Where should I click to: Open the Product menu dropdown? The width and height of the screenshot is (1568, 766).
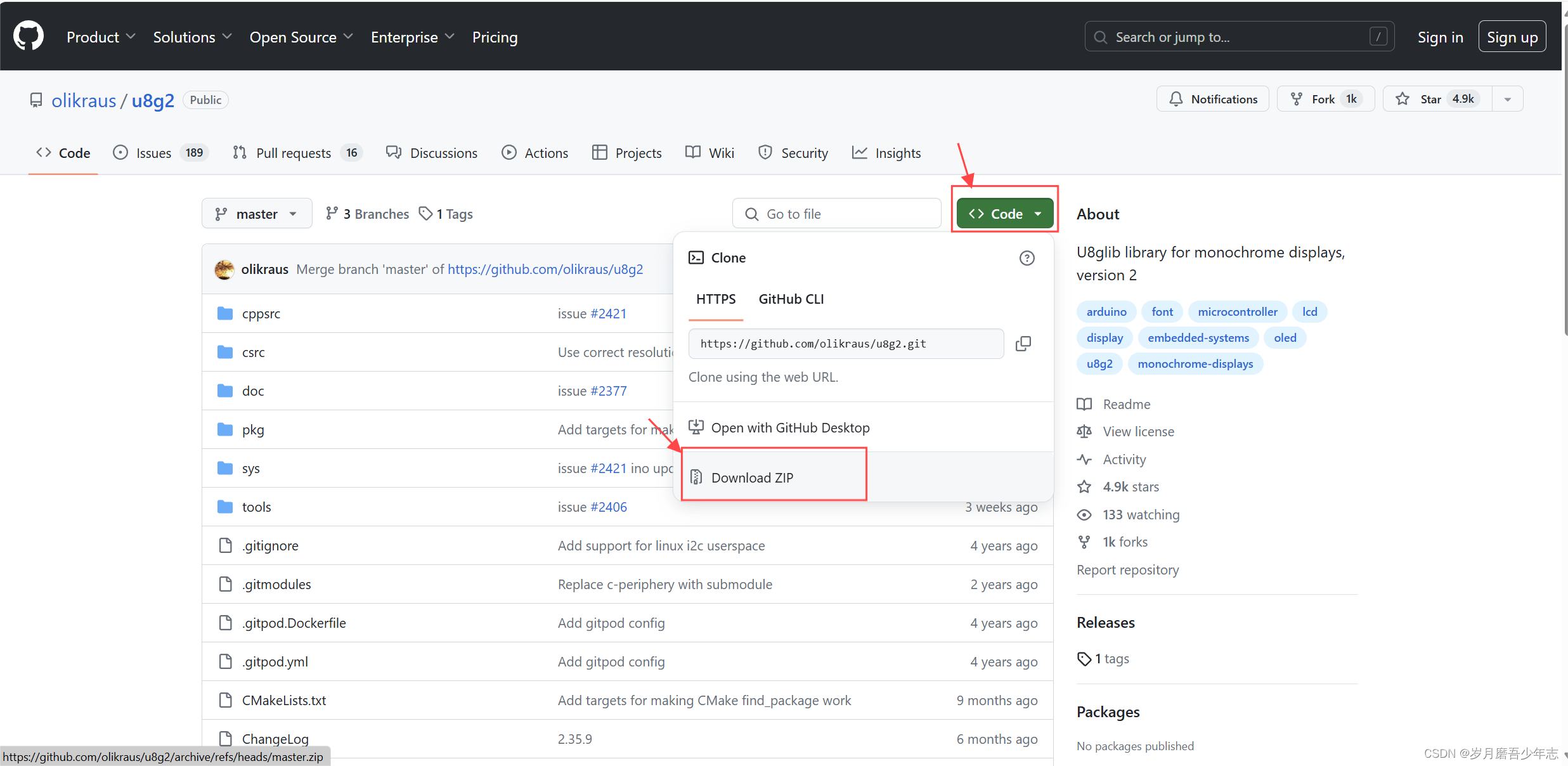(x=101, y=37)
